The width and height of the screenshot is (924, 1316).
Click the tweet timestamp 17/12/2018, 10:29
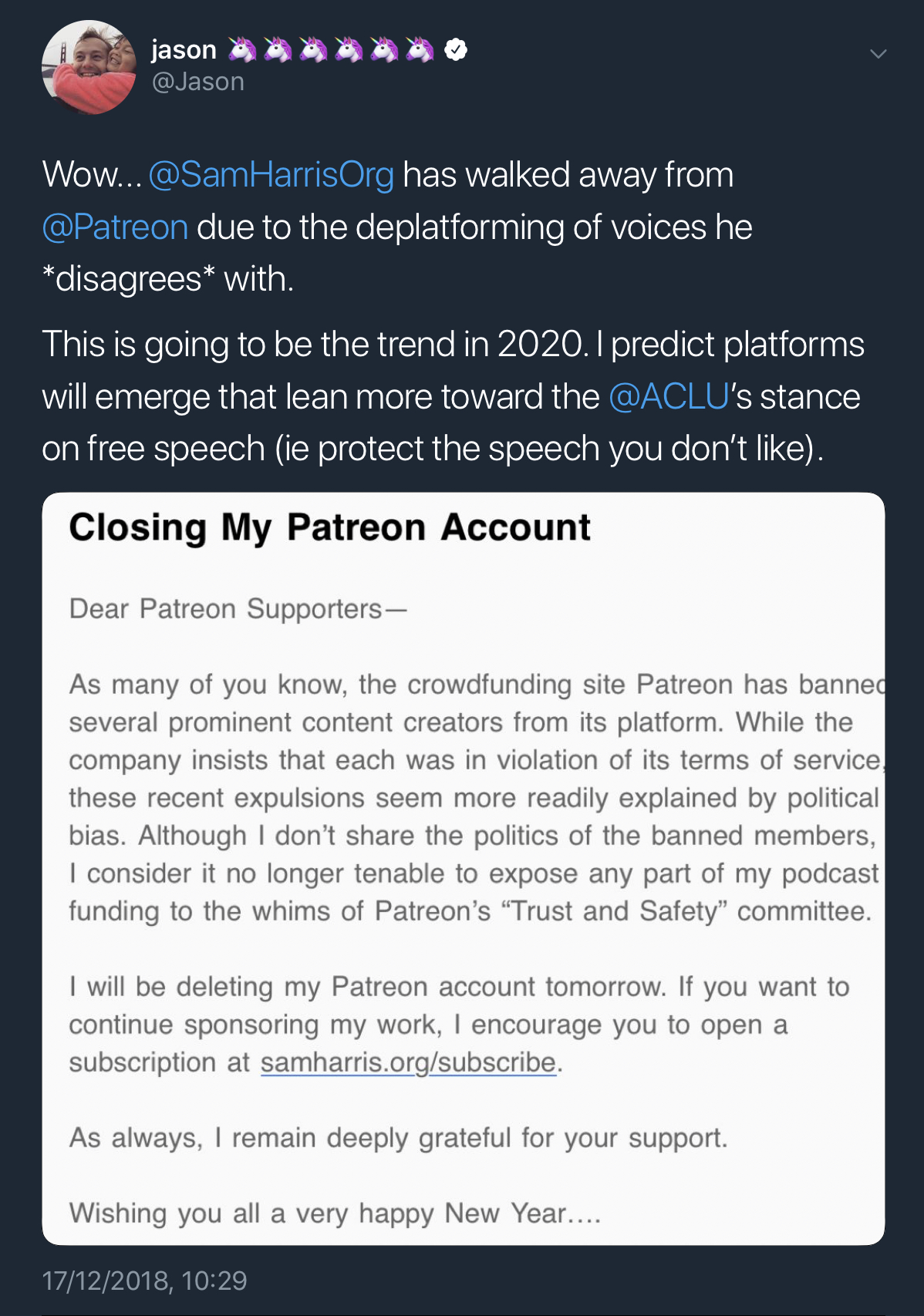click(144, 1281)
